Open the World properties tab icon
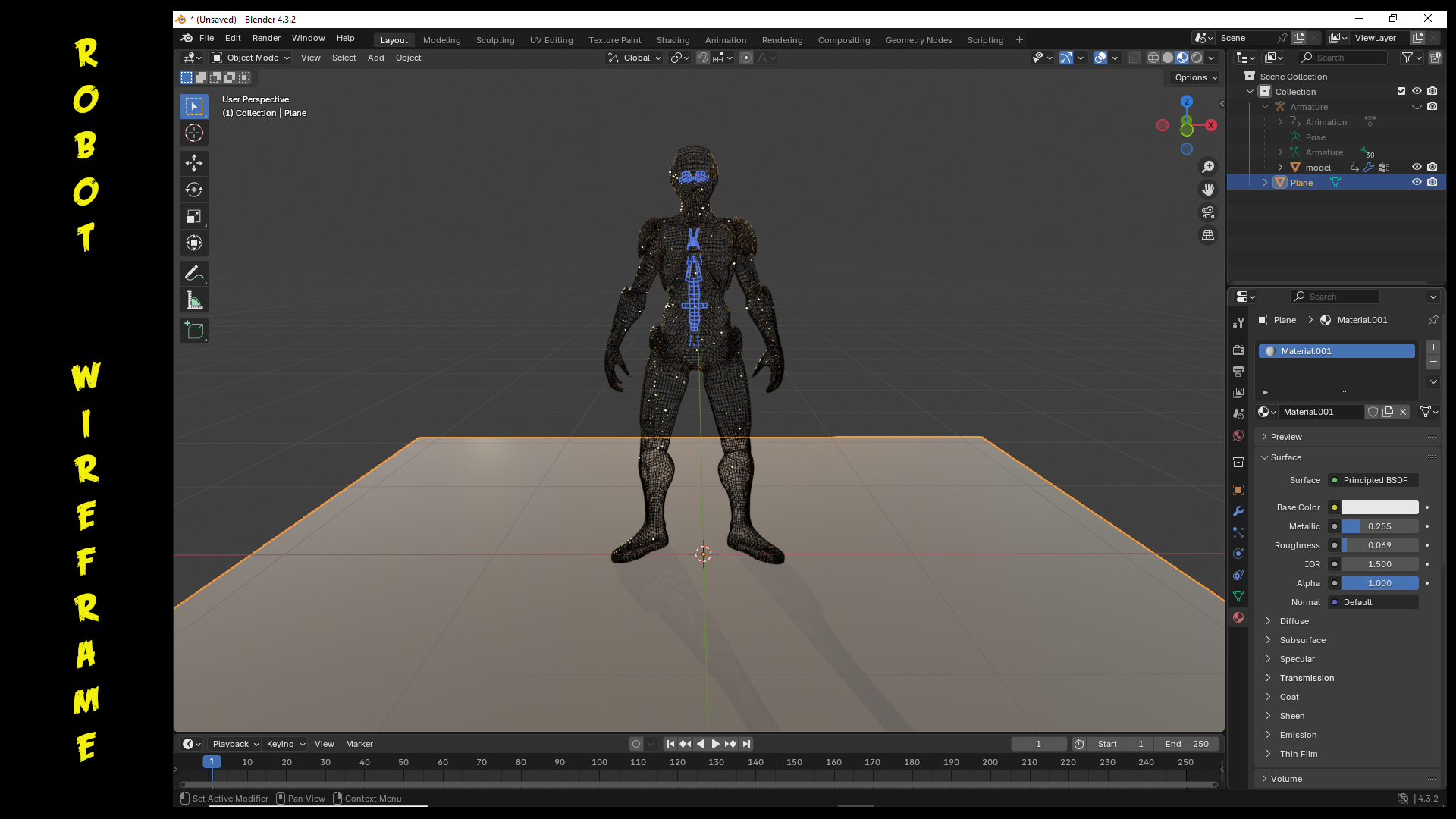The height and width of the screenshot is (819, 1456). (1238, 435)
